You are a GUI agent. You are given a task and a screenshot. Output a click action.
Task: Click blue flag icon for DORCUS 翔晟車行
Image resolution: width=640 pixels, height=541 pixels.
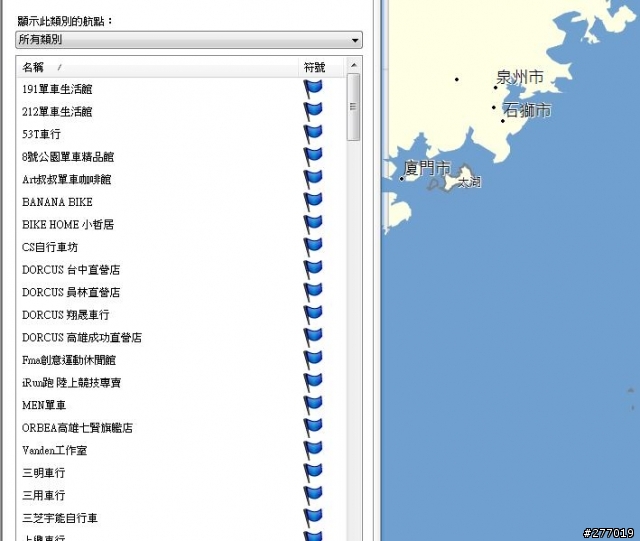pyautogui.click(x=313, y=315)
